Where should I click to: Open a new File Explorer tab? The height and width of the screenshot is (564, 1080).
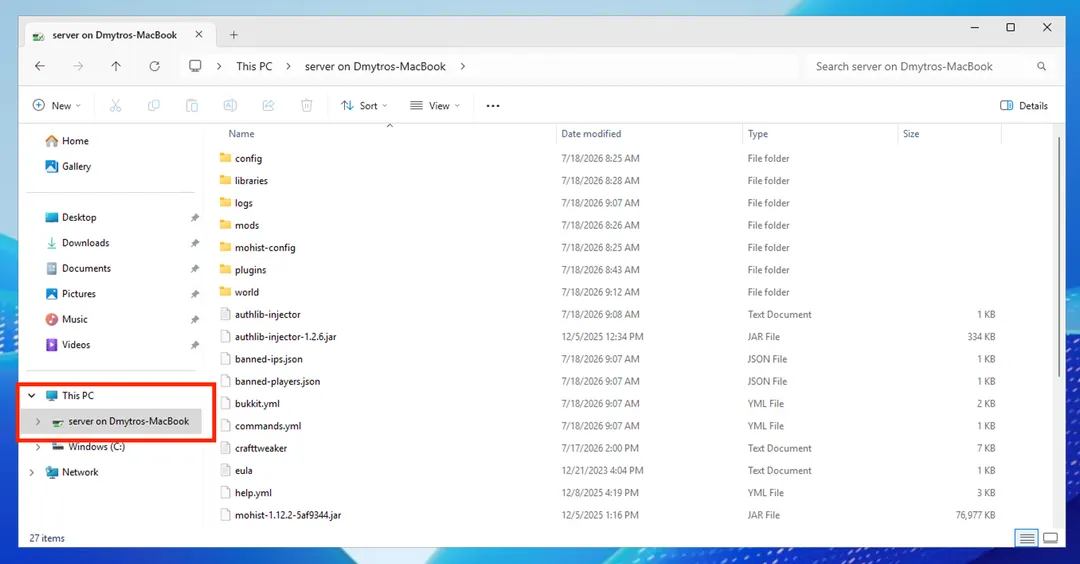(233, 34)
